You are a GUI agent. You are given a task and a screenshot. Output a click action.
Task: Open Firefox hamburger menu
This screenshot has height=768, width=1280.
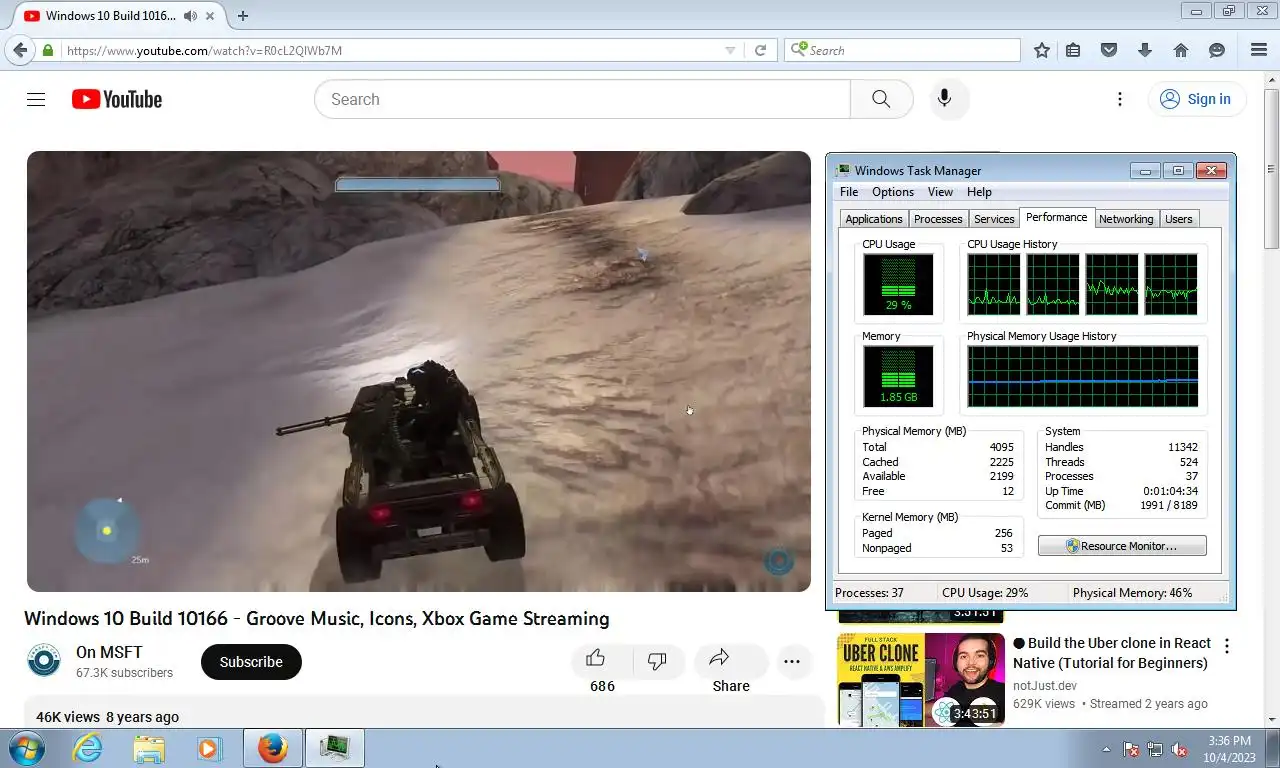pos(1259,50)
